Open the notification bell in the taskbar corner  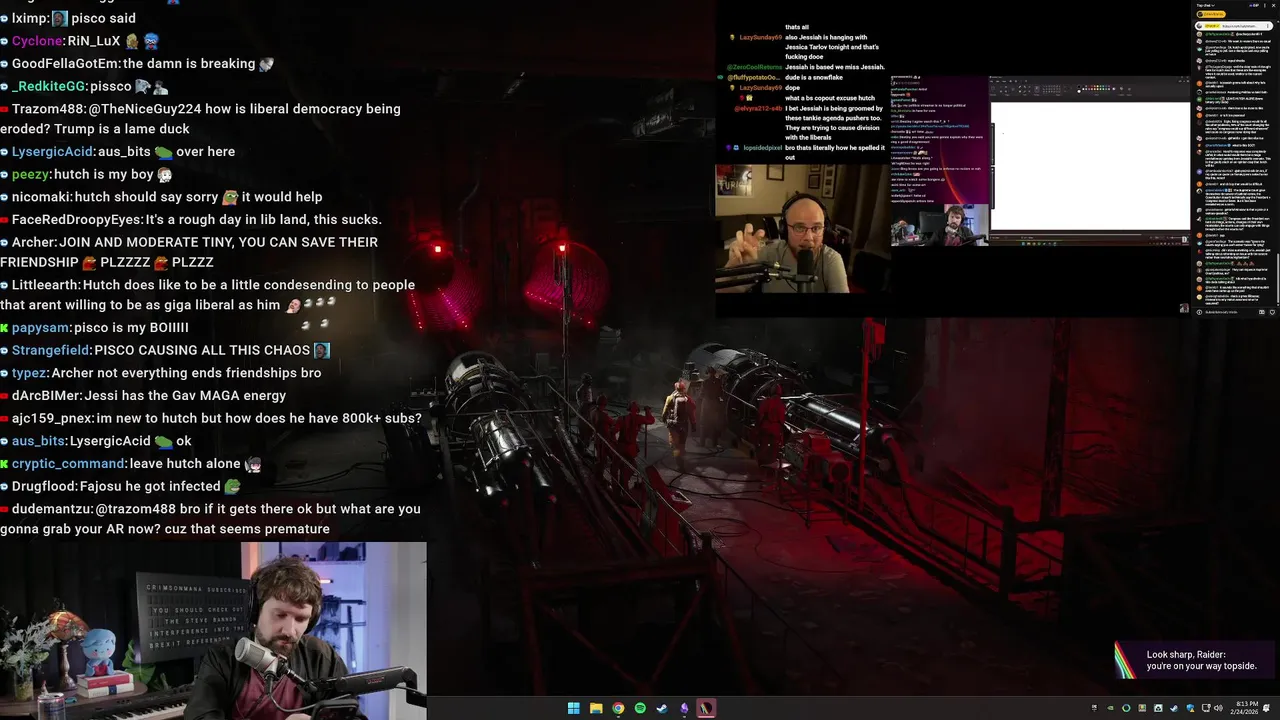[x=1267, y=708]
